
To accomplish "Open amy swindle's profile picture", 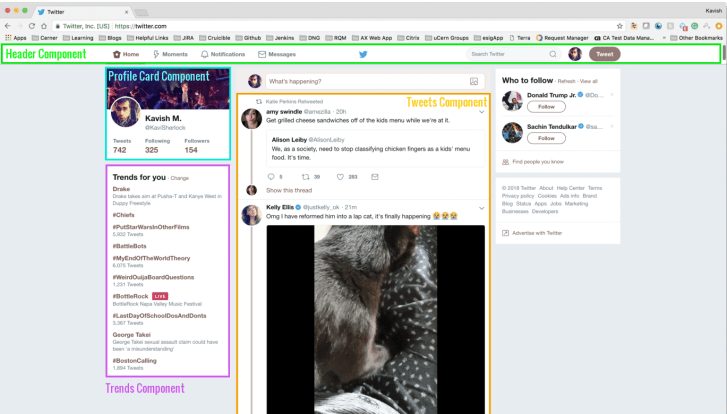I will point(251,119).
